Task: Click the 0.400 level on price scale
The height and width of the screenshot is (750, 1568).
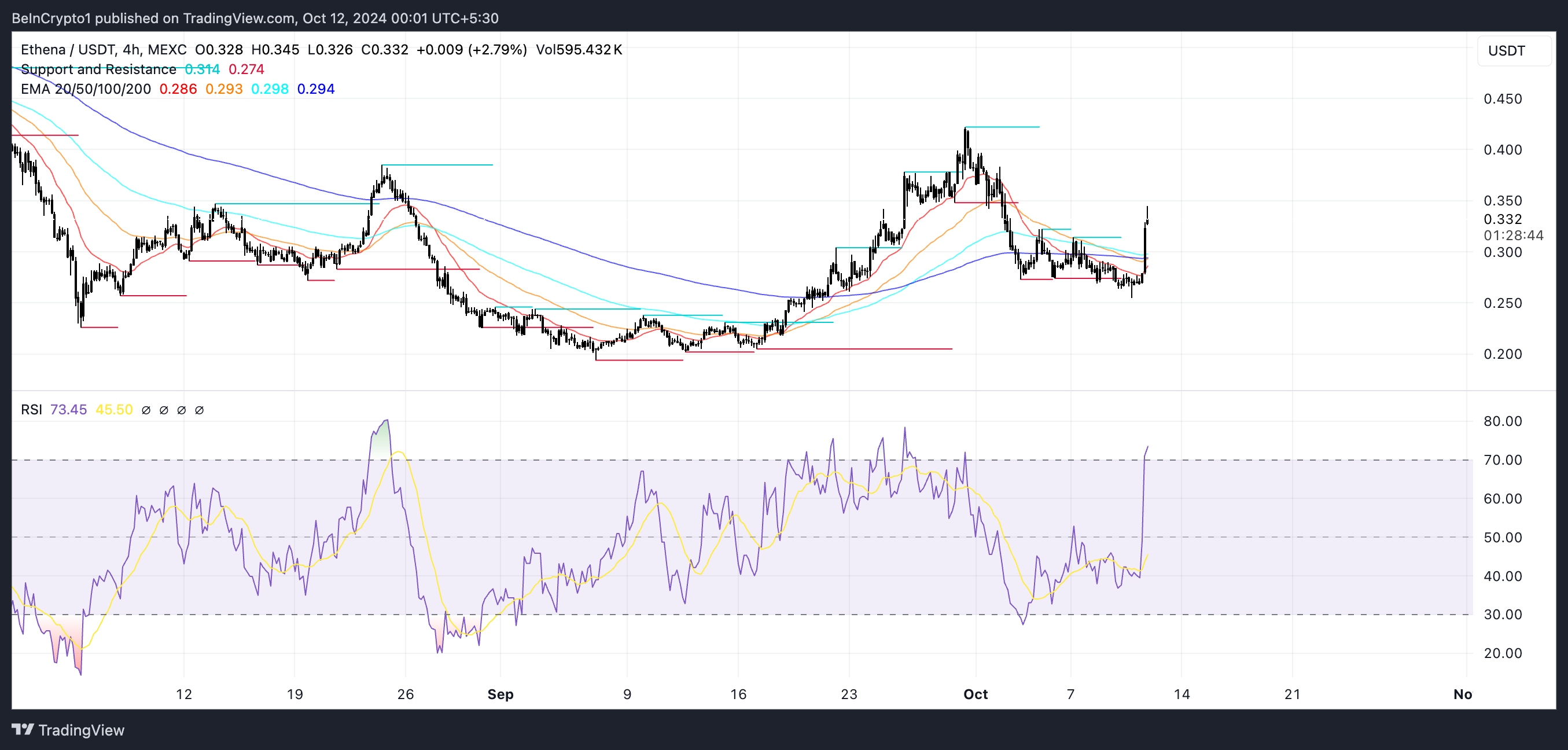Action: [x=1502, y=150]
